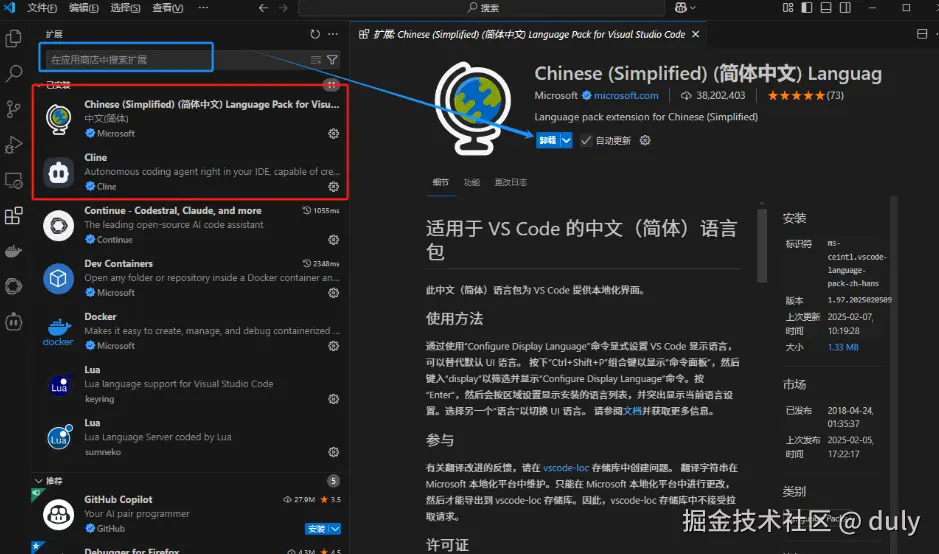The image size is (939, 554).
Task: Open Docker view in activity bar
Action: (x=13, y=251)
